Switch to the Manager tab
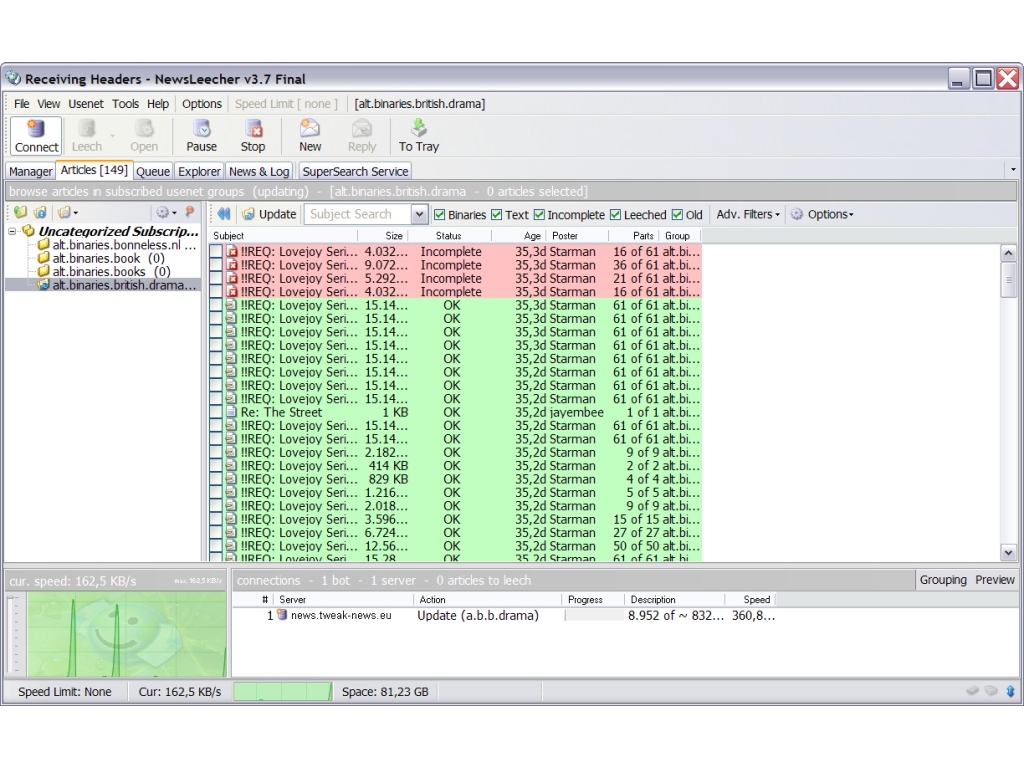1024x768 pixels. coord(31,171)
